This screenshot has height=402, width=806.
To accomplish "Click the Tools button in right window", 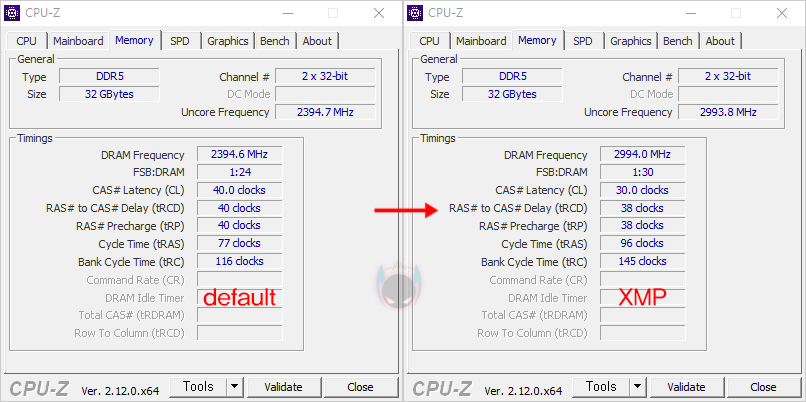I will click(x=601, y=387).
